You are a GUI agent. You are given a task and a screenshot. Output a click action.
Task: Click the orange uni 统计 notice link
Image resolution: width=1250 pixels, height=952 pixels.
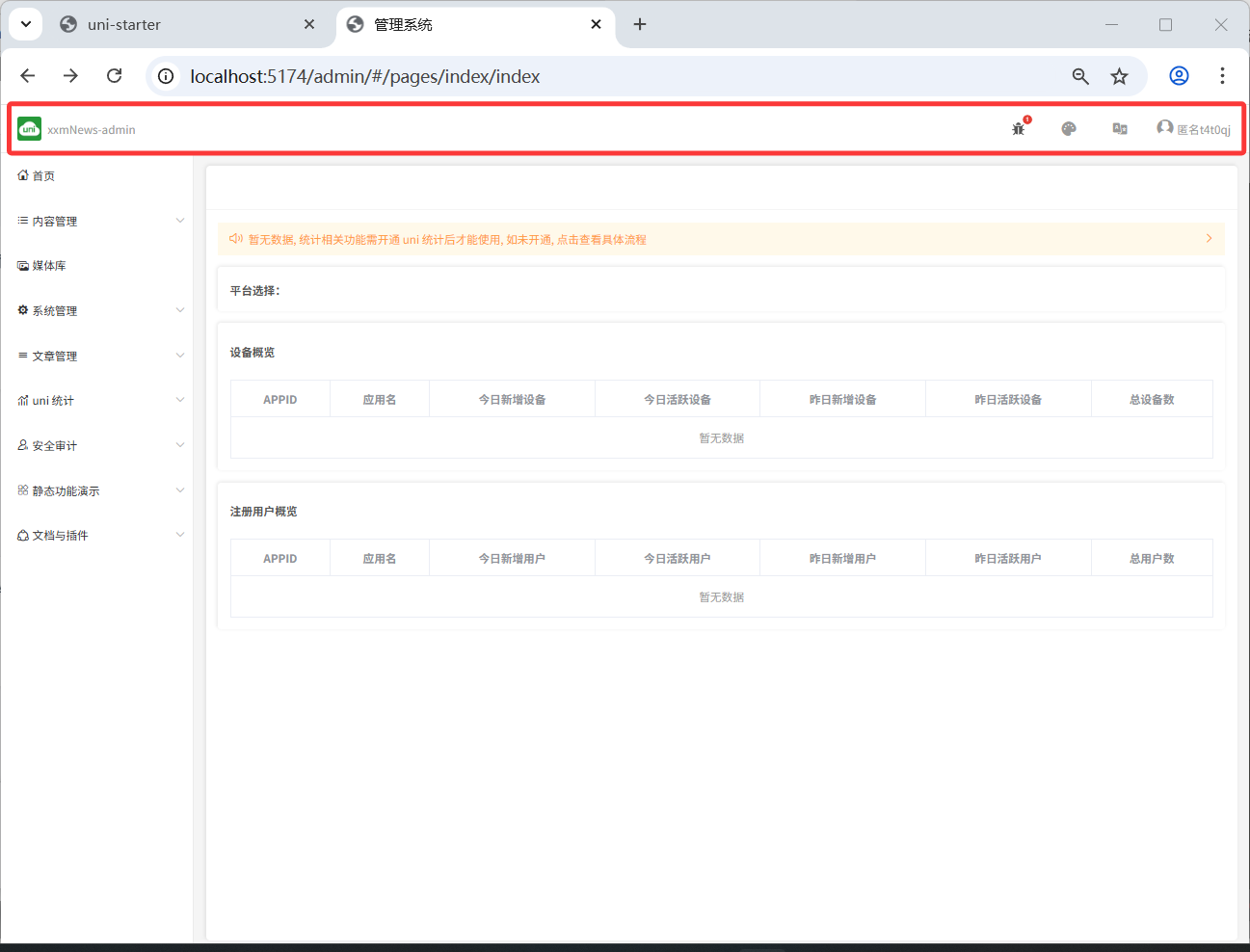click(447, 240)
